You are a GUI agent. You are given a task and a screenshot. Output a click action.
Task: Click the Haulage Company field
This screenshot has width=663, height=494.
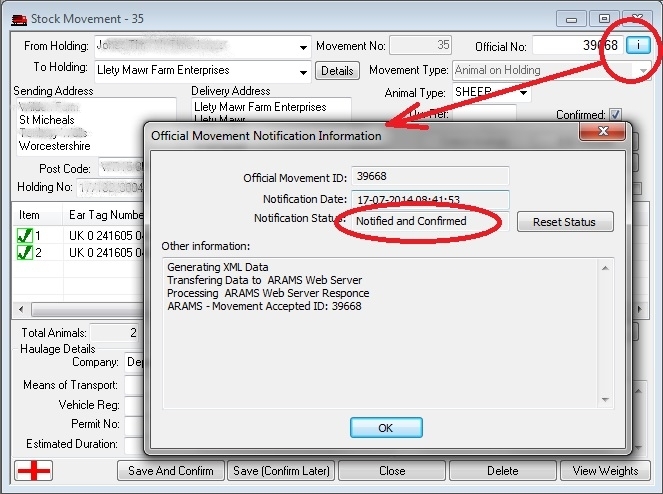tap(134, 362)
